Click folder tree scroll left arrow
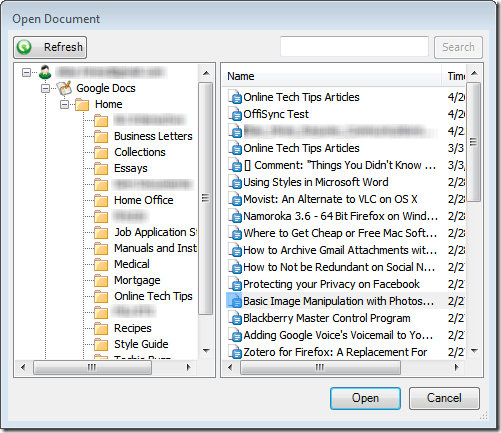The width and height of the screenshot is (501, 433). click(x=23, y=367)
